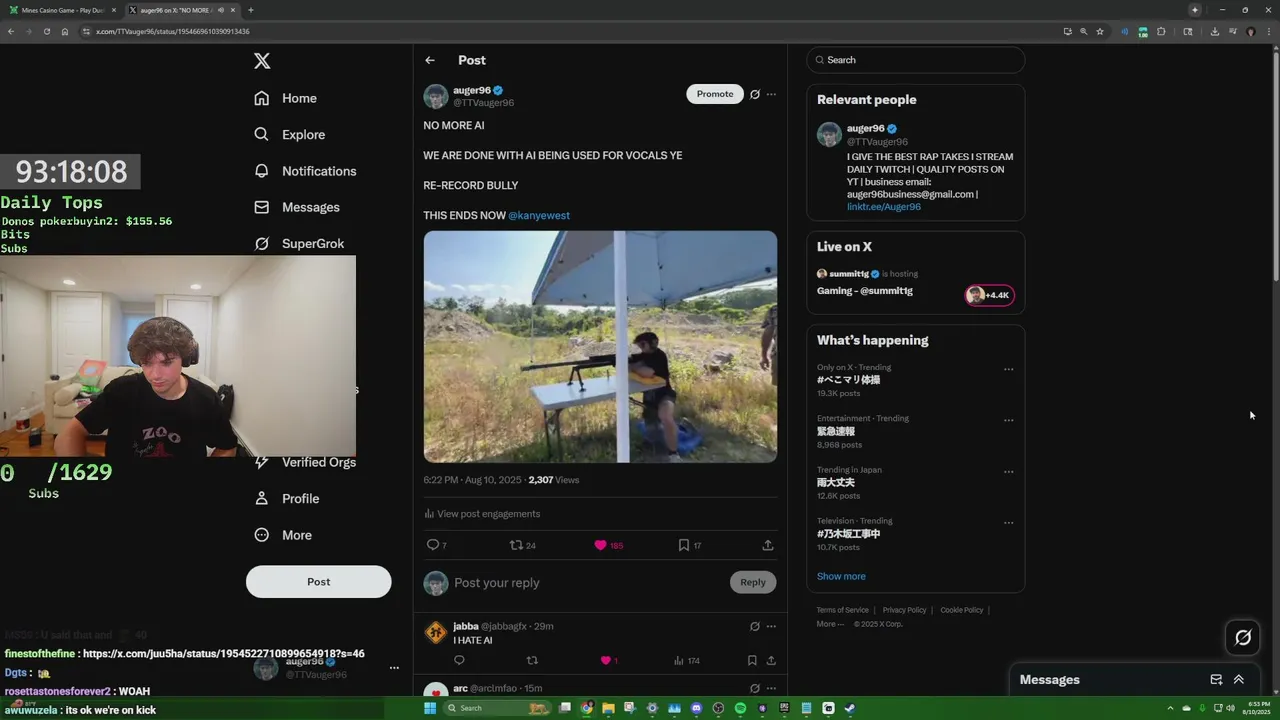This screenshot has width=1280, height=720.
Task: Open three-dot menu on arc's reply
Action: [771, 688]
